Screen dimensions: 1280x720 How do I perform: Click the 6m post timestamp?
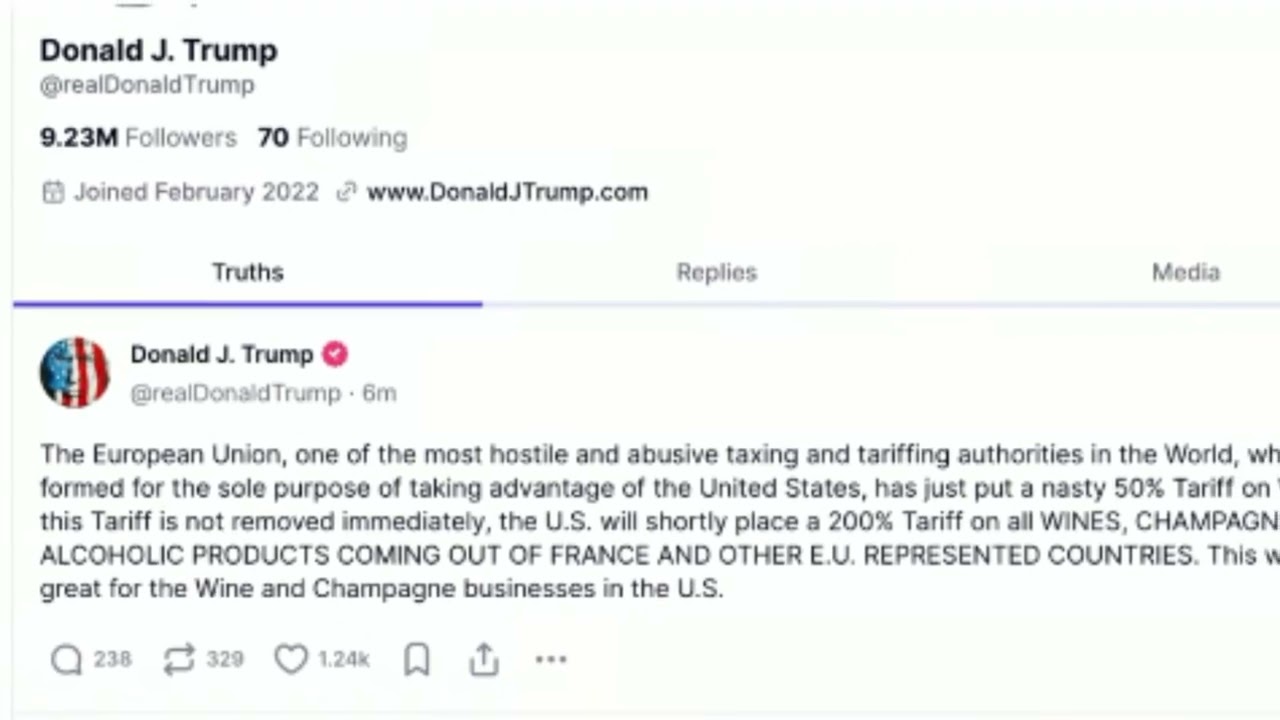(379, 393)
